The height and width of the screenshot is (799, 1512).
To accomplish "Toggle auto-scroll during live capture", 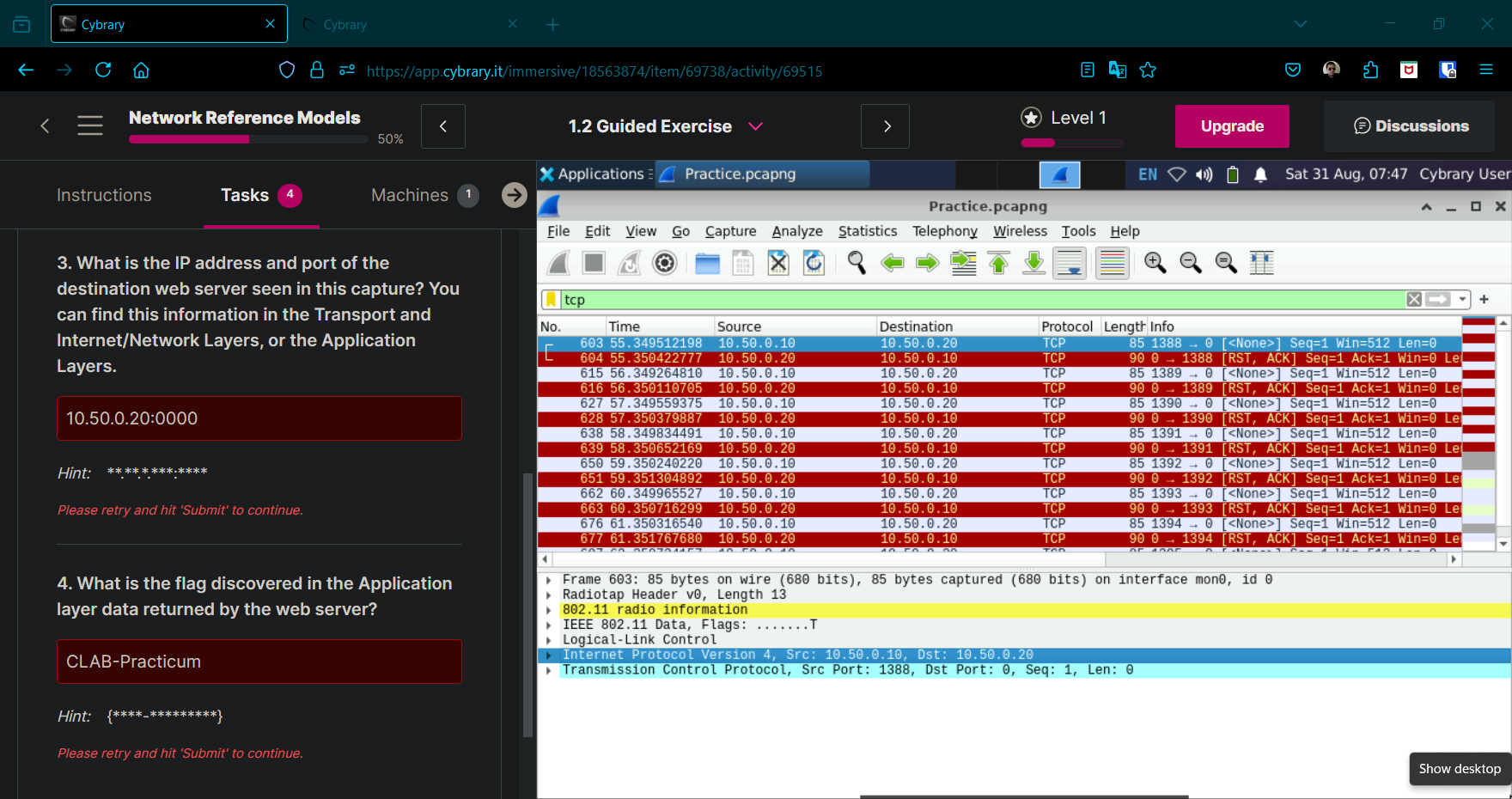I will [1070, 263].
